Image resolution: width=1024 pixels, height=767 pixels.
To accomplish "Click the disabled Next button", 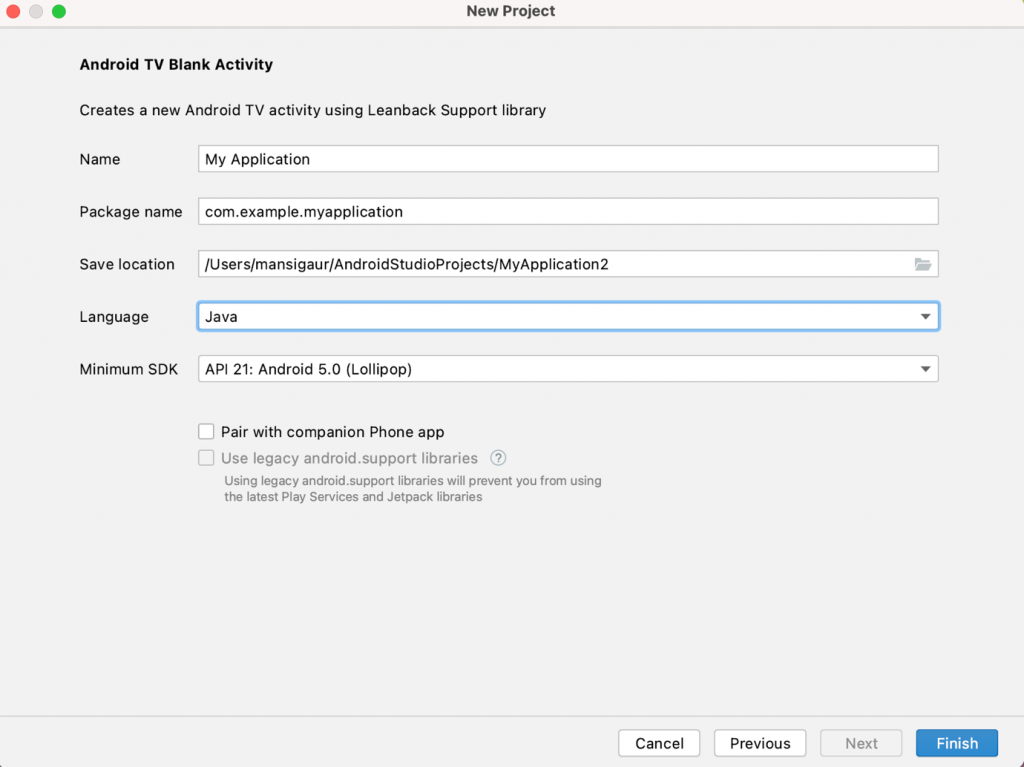I will (861, 743).
